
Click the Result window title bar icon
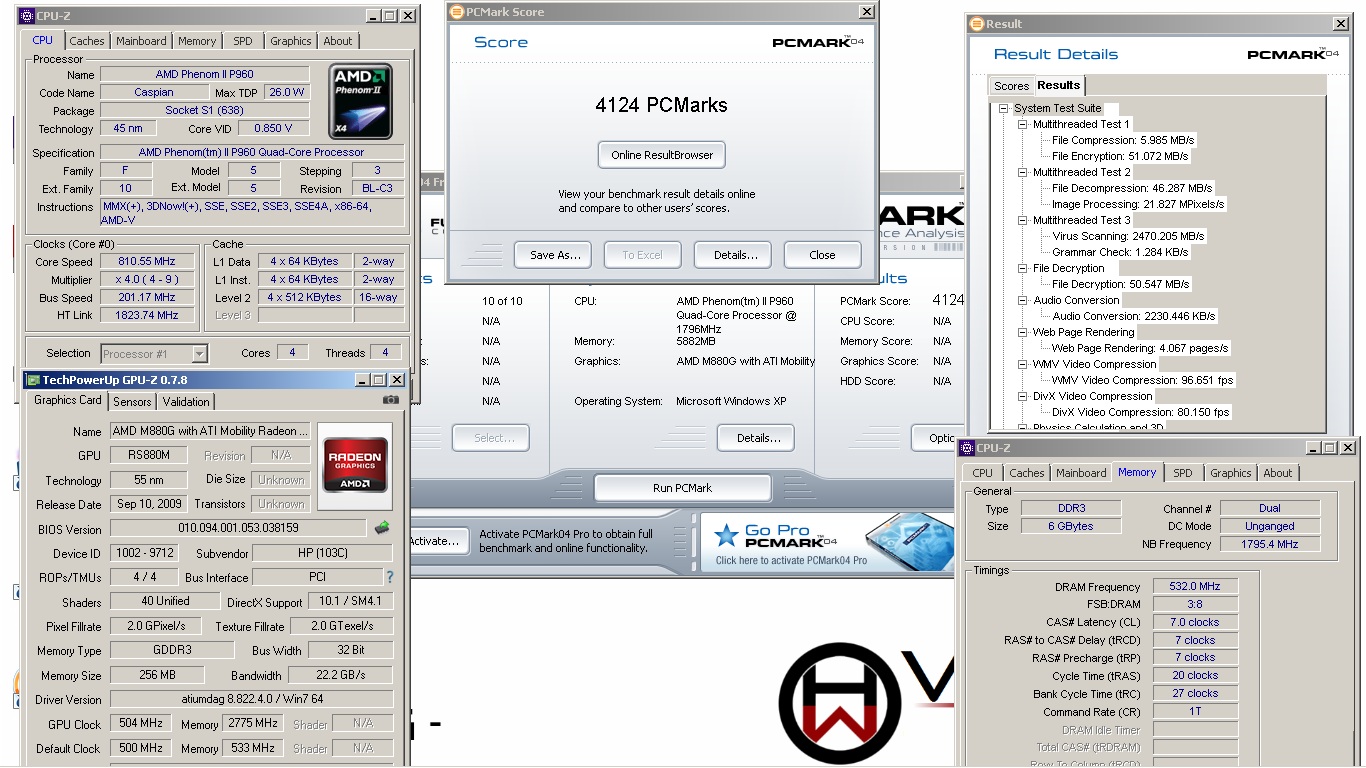pos(977,24)
